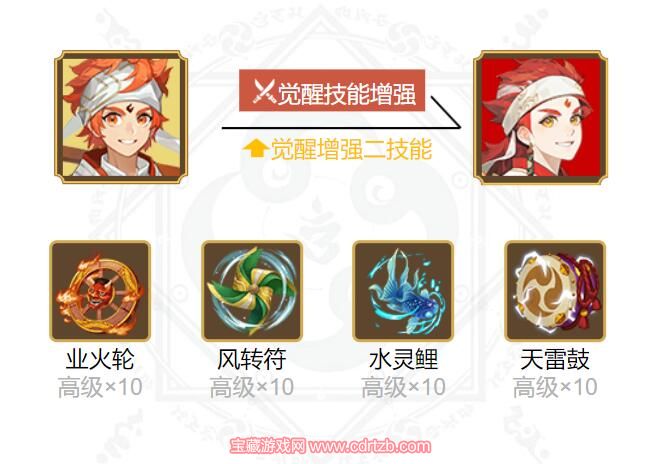The width and height of the screenshot is (659, 464).
Task: Click the 风转符 label text
Action: (x=252, y=360)
